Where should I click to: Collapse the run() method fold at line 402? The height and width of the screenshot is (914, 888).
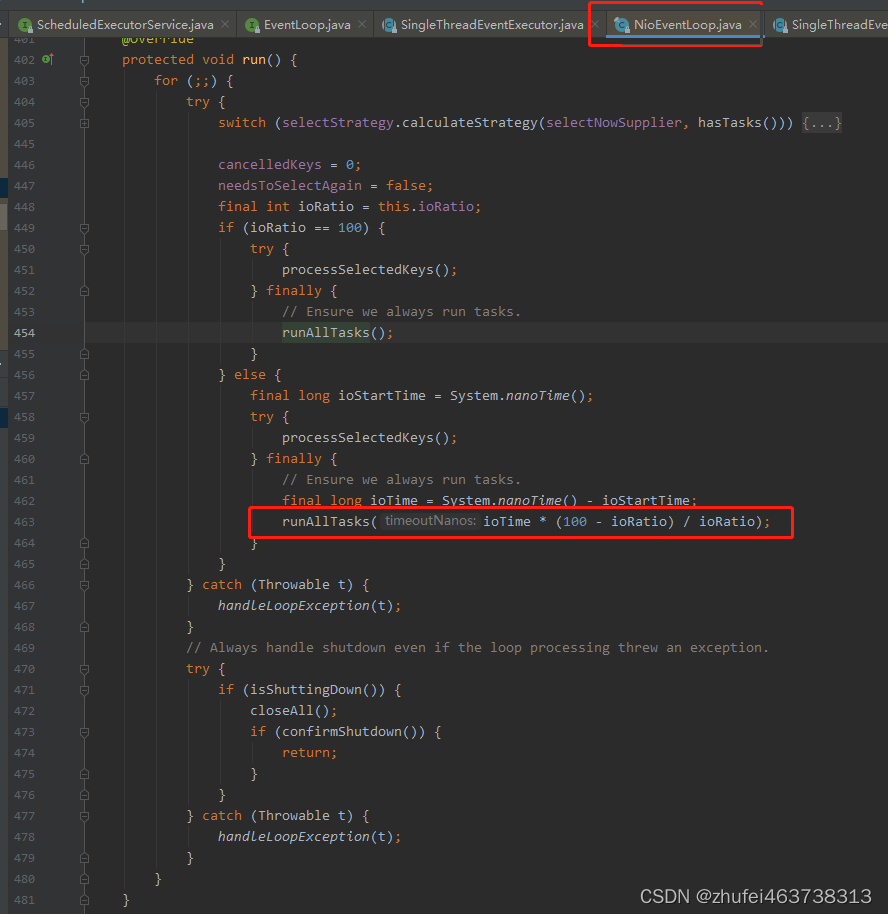tap(85, 60)
